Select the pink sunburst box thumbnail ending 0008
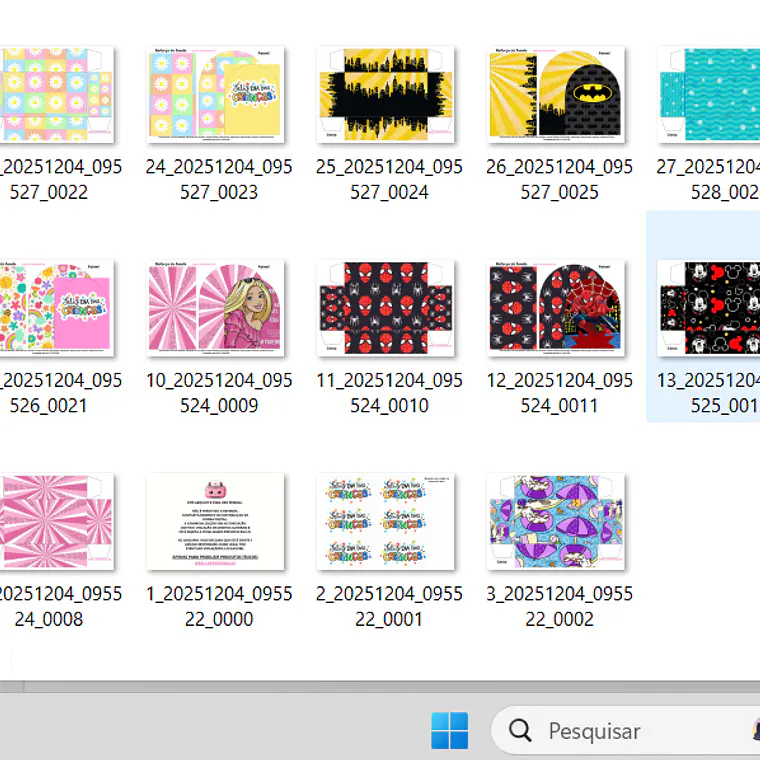The image size is (760, 760). pyautogui.click(x=55, y=522)
